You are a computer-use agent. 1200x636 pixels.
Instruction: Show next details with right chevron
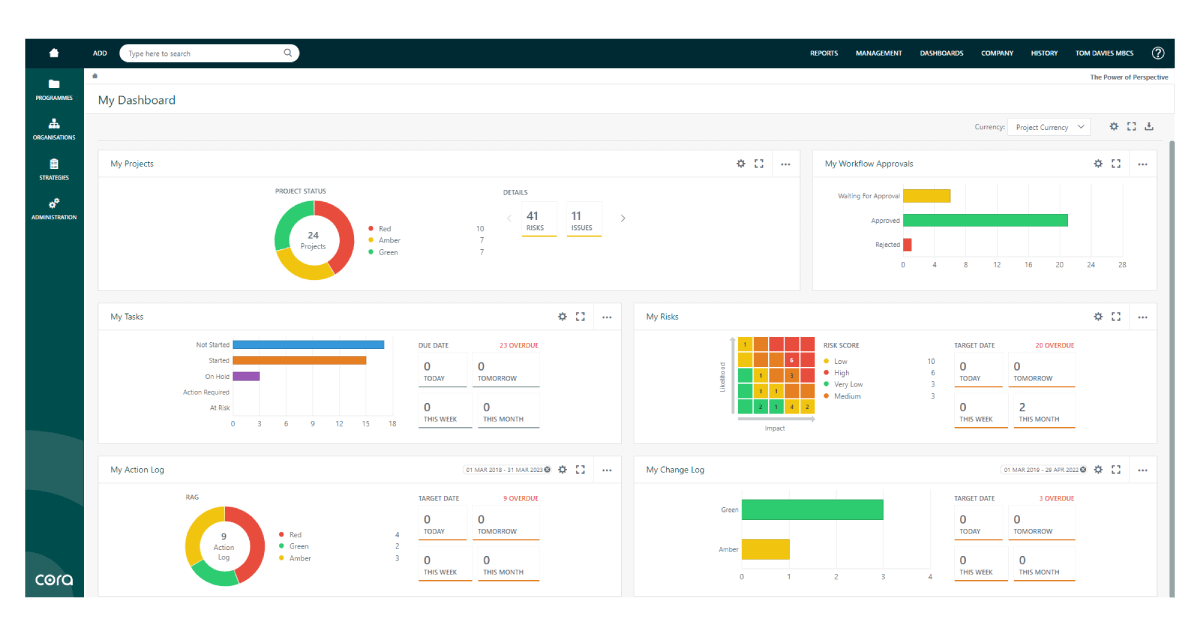click(623, 218)
